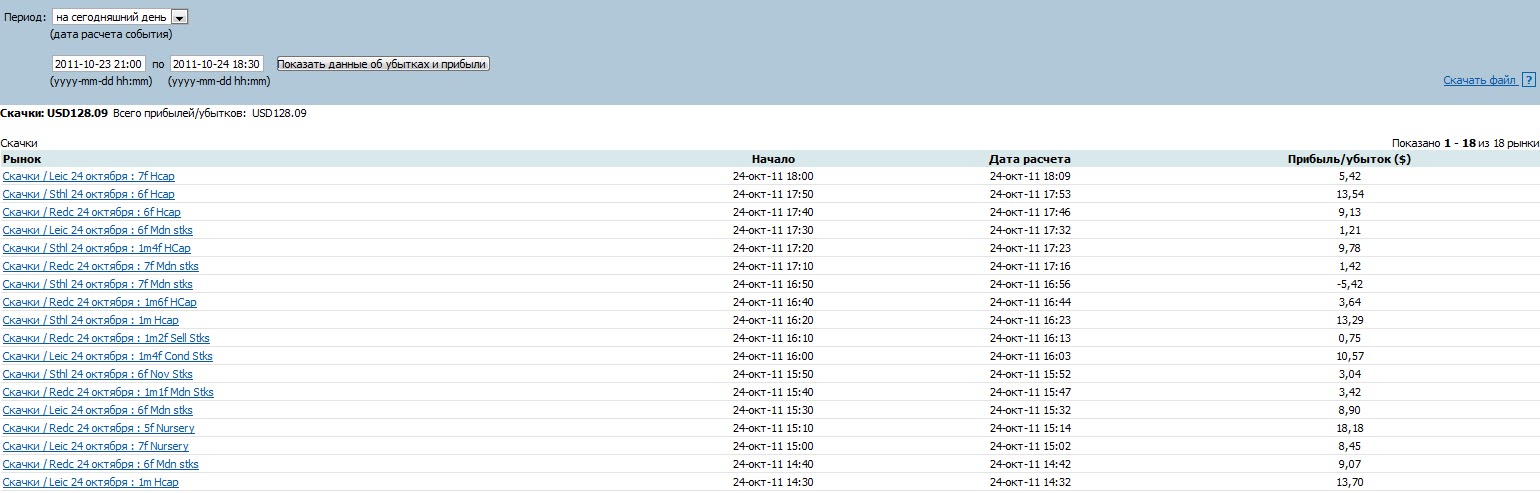Open Redc 24 октября 1m2f Sell Stks

pyautogui.click(x=106, y=338)
